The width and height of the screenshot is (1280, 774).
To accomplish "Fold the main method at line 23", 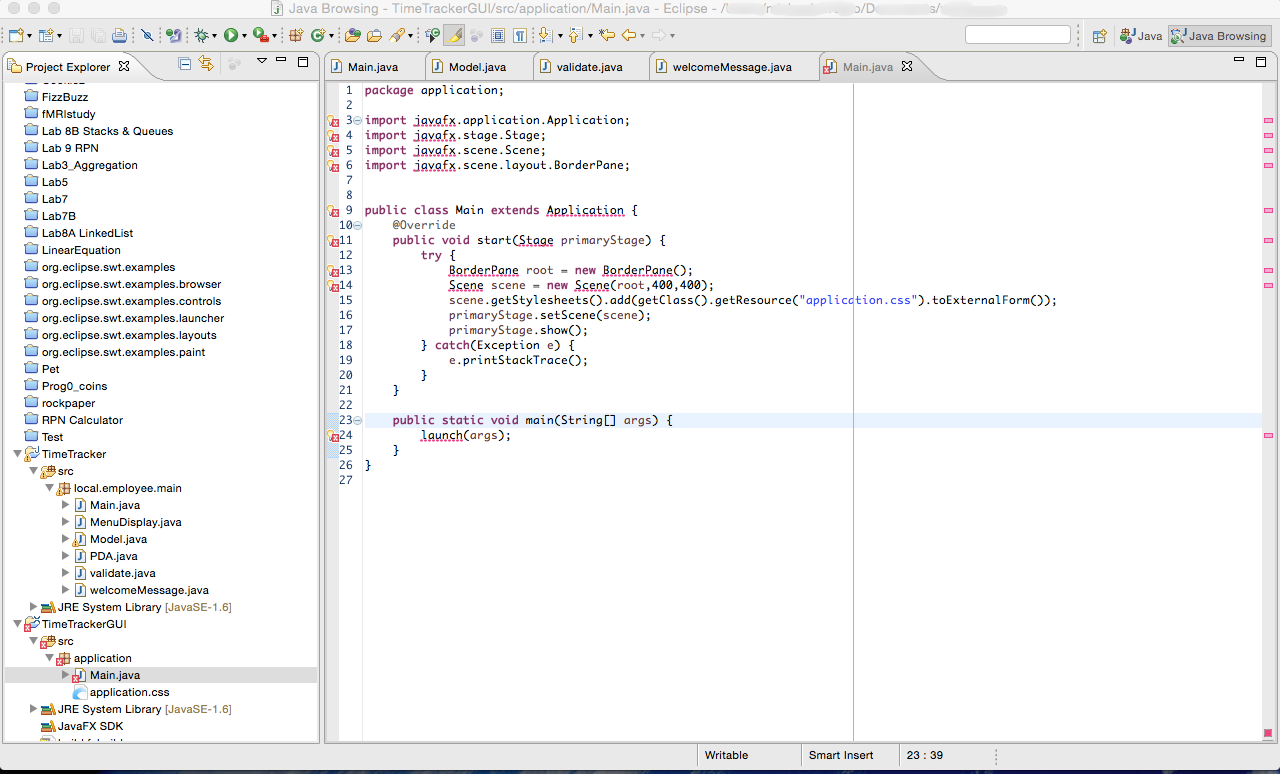I will click(x=357, y=420).
